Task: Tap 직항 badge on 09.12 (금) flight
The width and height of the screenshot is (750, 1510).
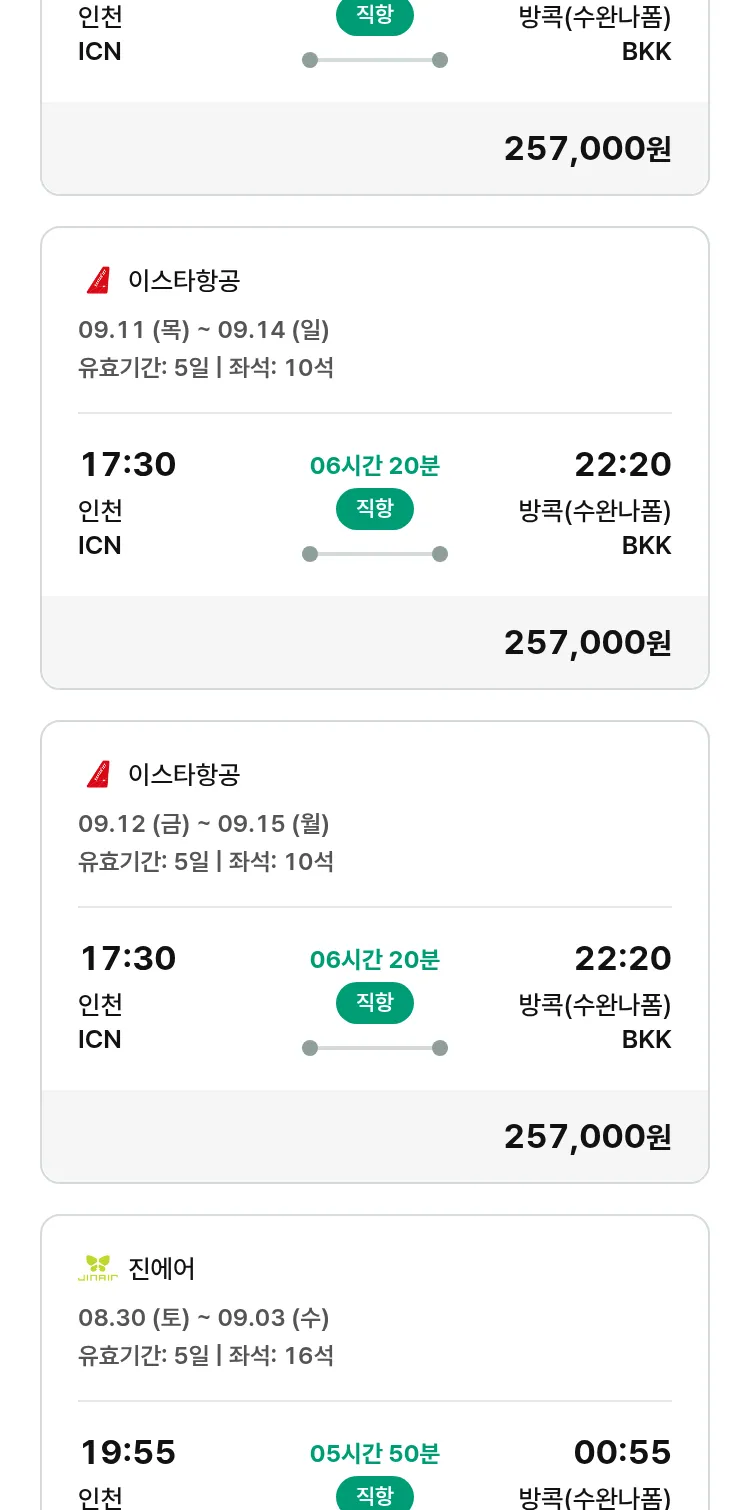Action: (375, 1003)
